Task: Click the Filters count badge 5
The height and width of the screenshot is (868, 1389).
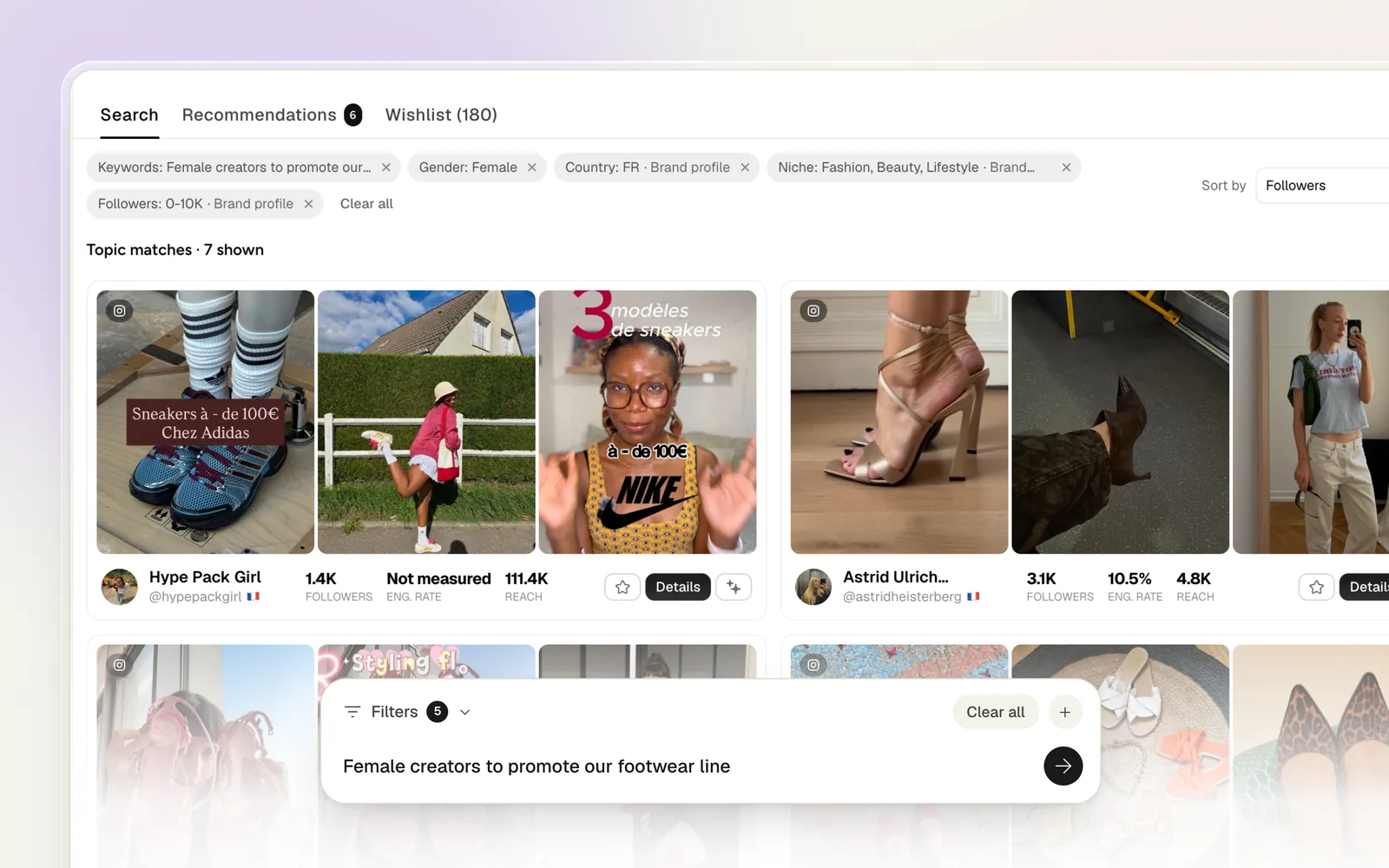Action: click(438, 712)
